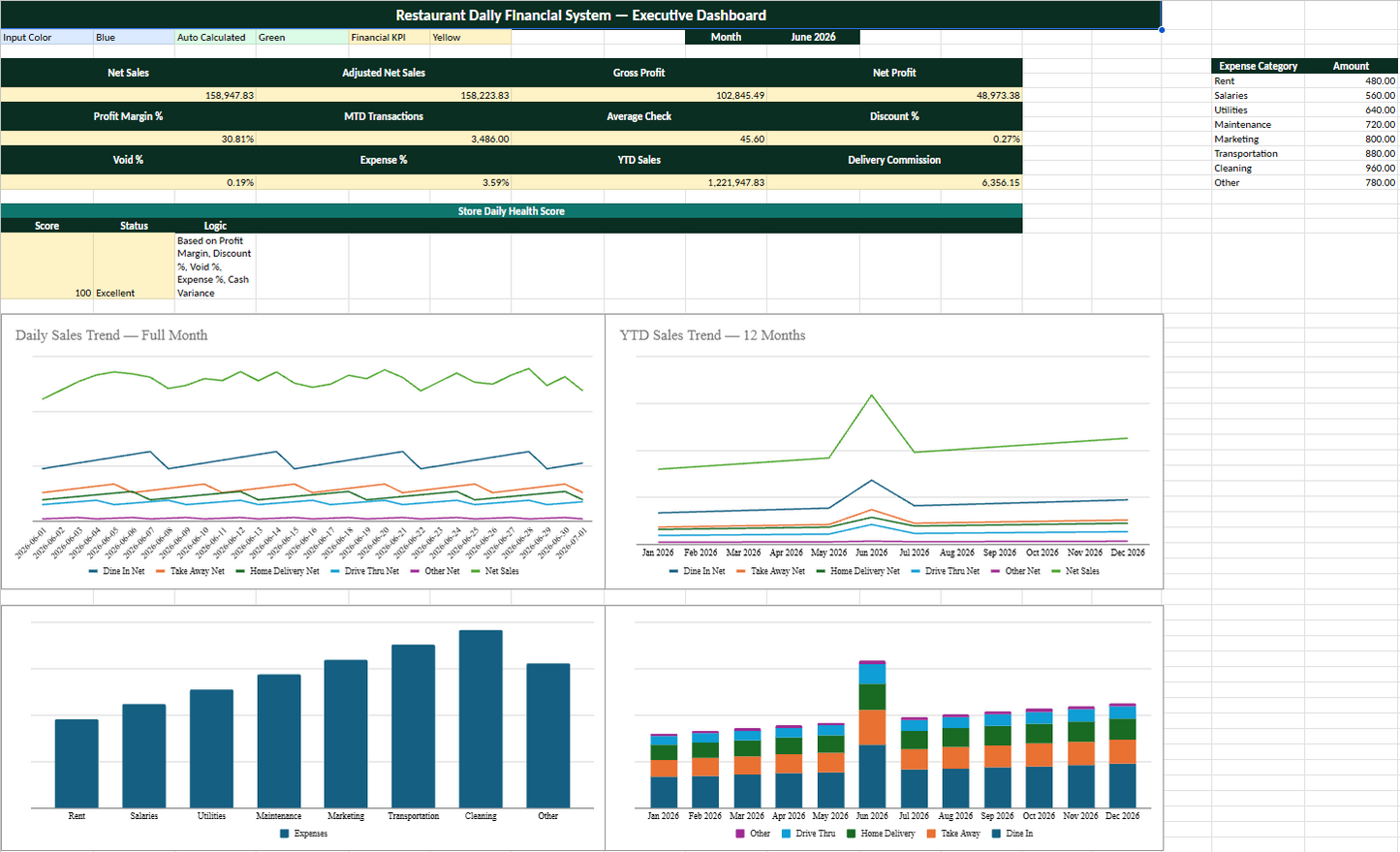Click the 'YTD Sales' KPI header
The image size is (1400, 852).
tap(638, 160)
